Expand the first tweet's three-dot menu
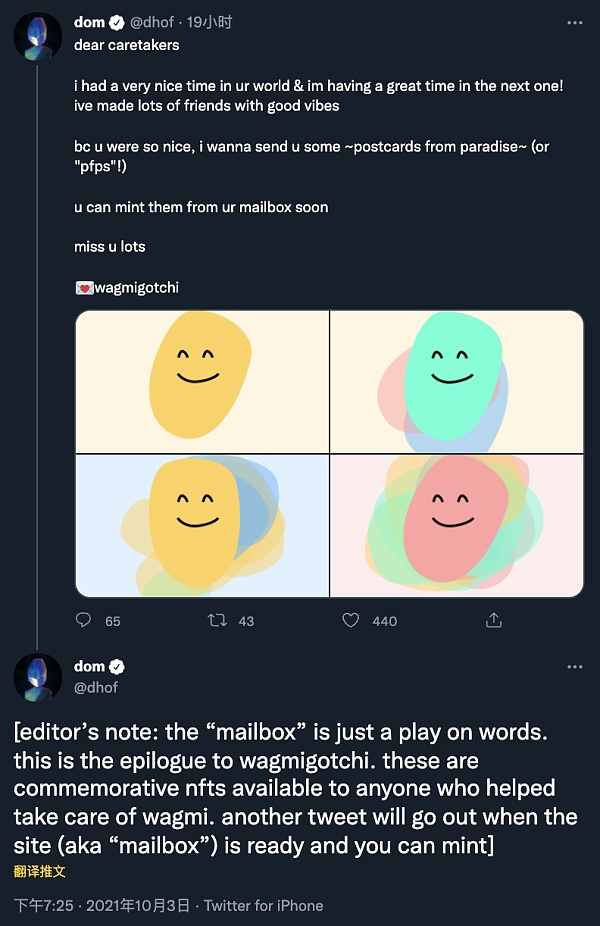Image resolution: width=600 pixels, height=926 pixels. [x=575, y=22]
